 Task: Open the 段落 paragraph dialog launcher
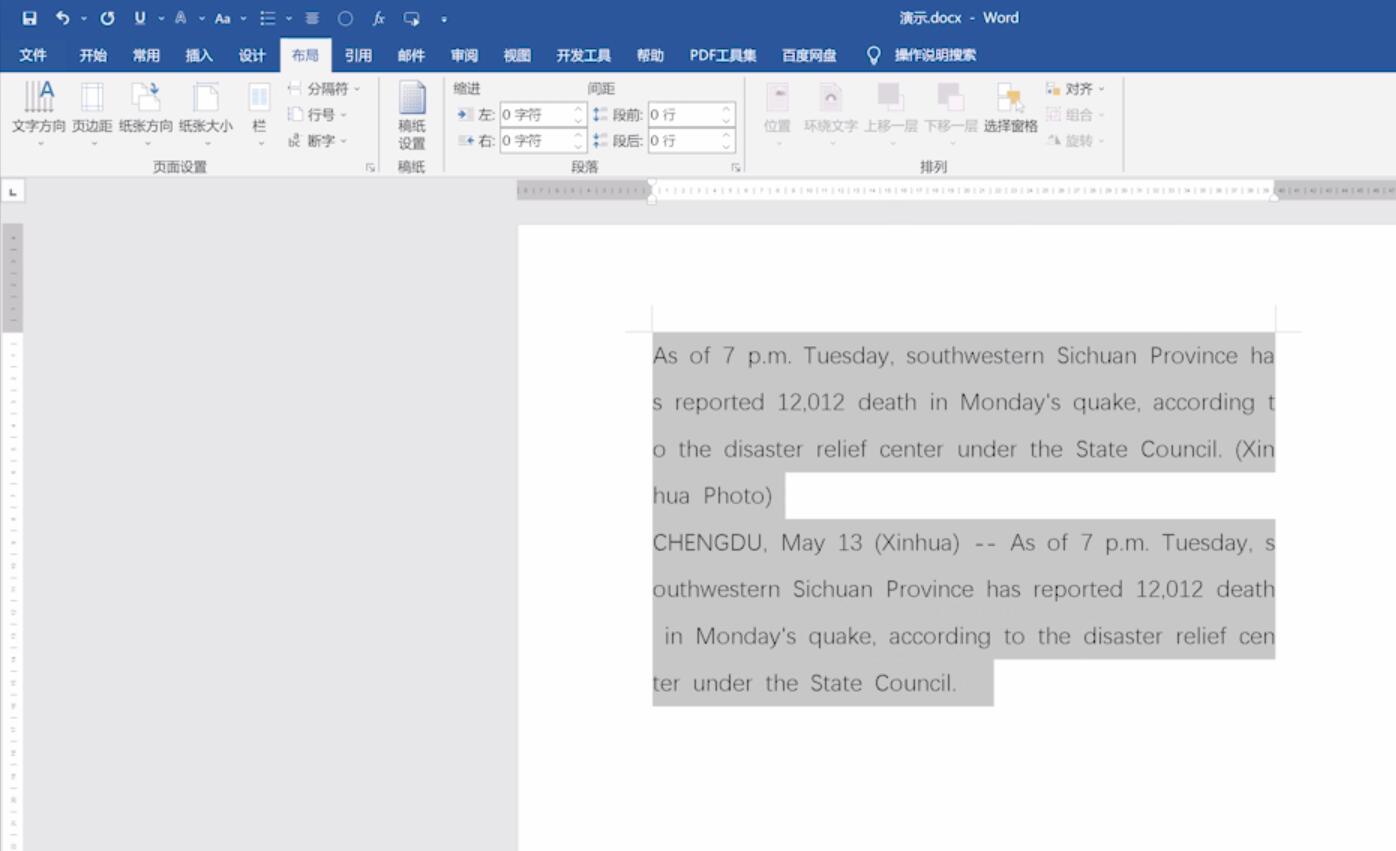coord(736,168)
